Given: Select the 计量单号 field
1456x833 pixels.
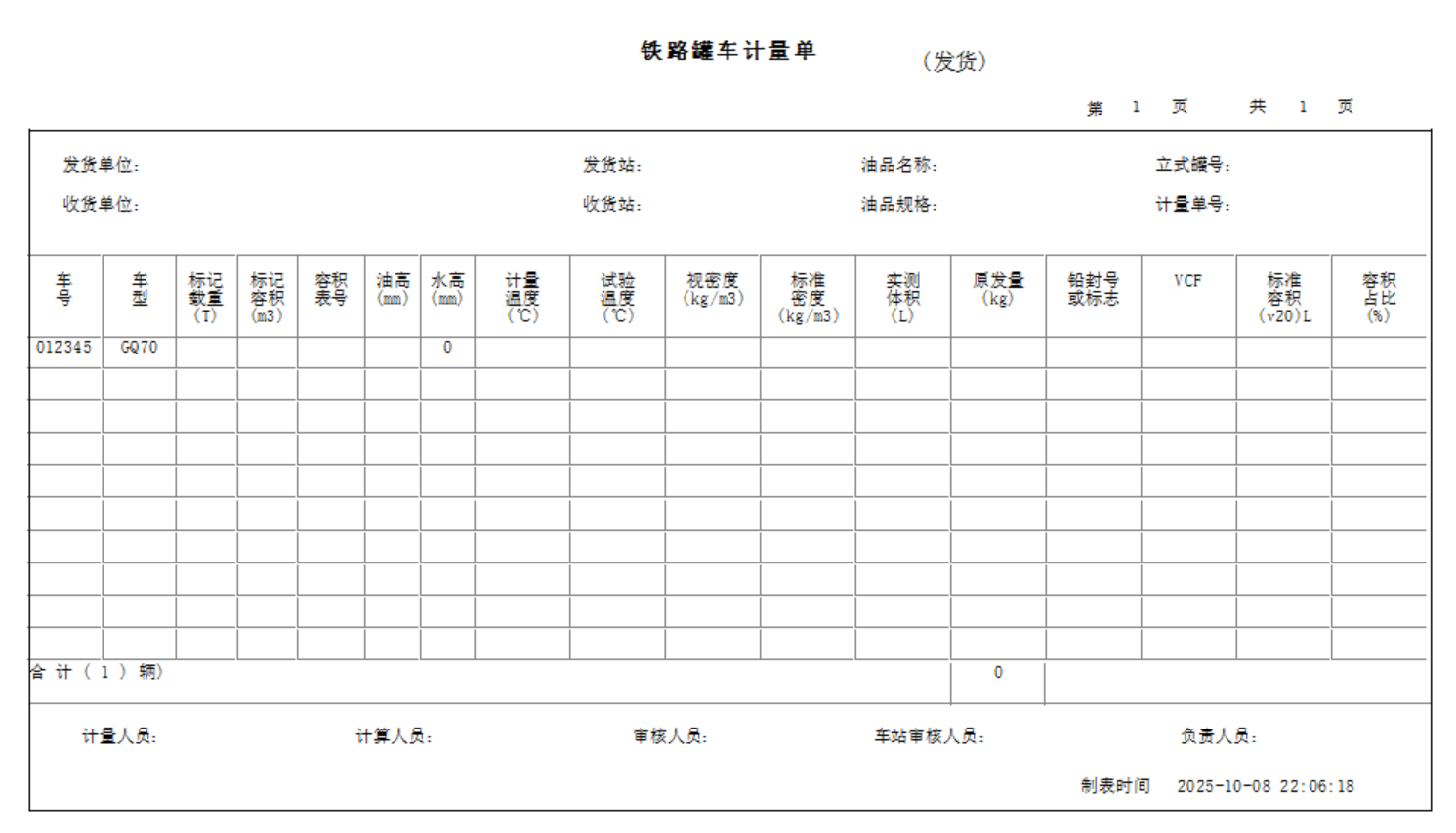Looking at the screenshot, I should pos(1193,204).
